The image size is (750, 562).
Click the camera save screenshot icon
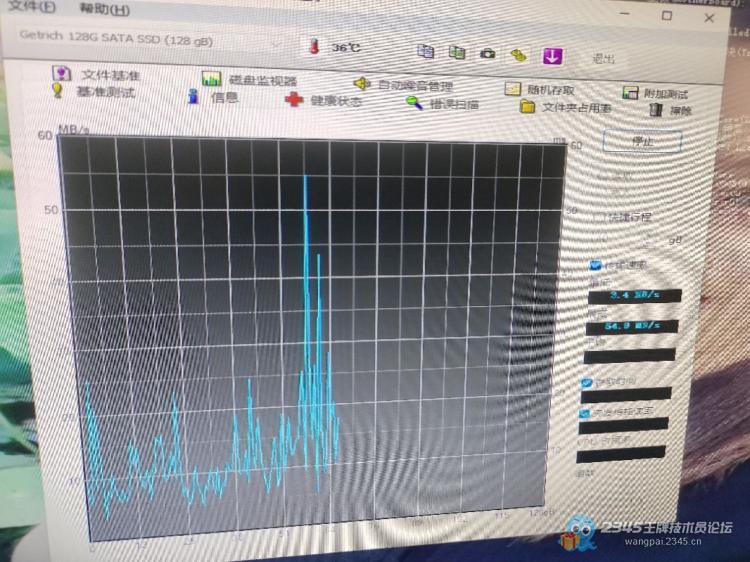(487, 53)
